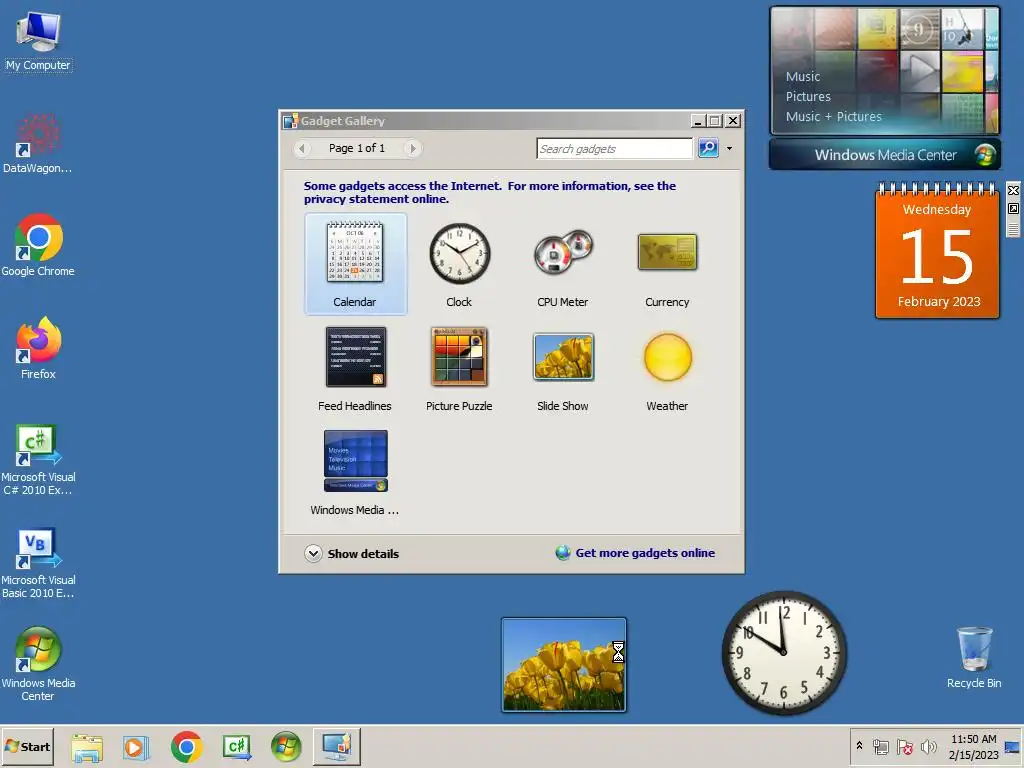This screenshot has height=768, width=1024.
Task: Click Pictures in the Media Center gadget
Action: 808,97
